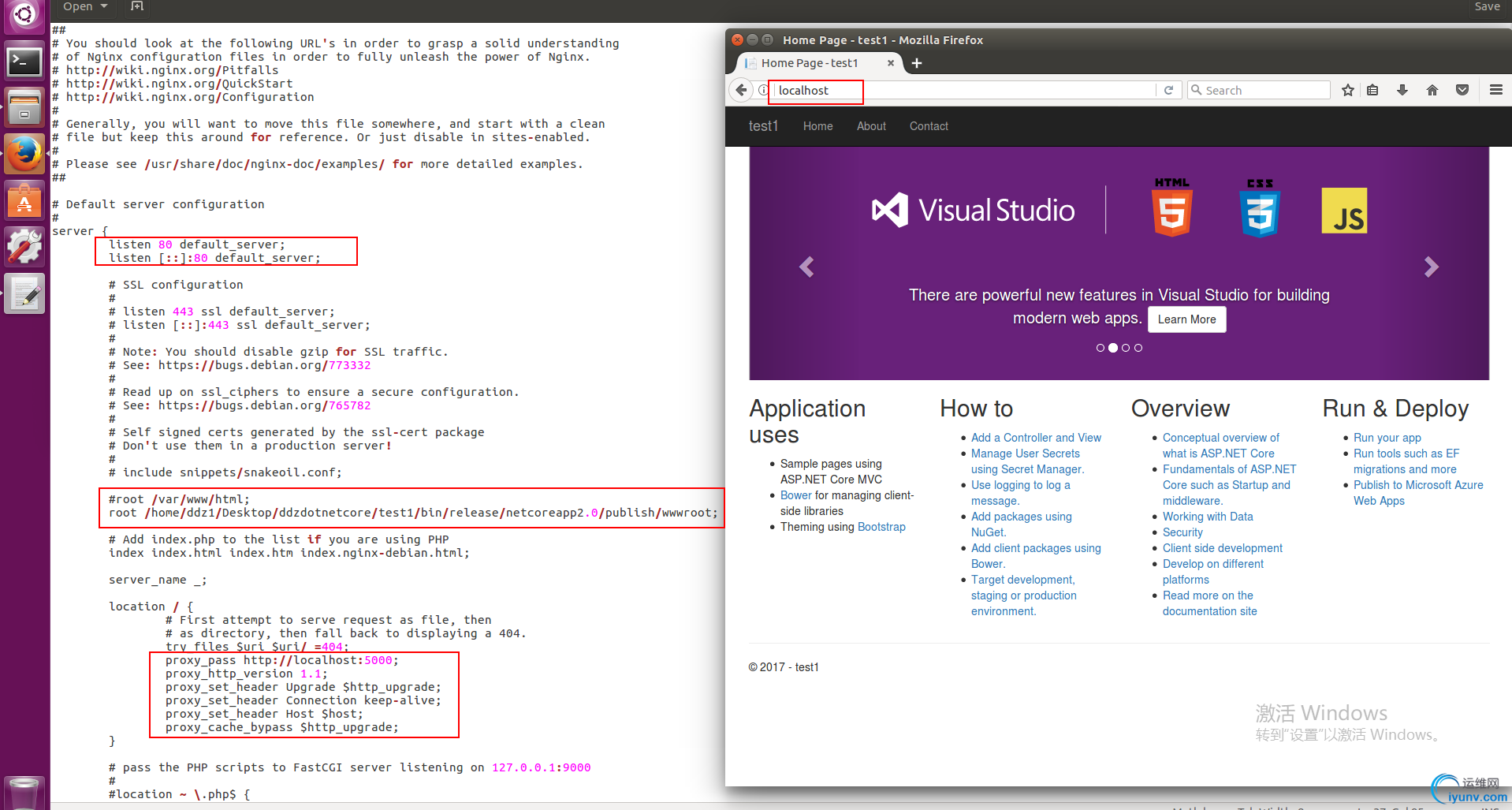The height and width of the screenshot is (810, 1512).
Task: Open Files manager in the dock
Action: pyautogui.click(x=24, y=108)
